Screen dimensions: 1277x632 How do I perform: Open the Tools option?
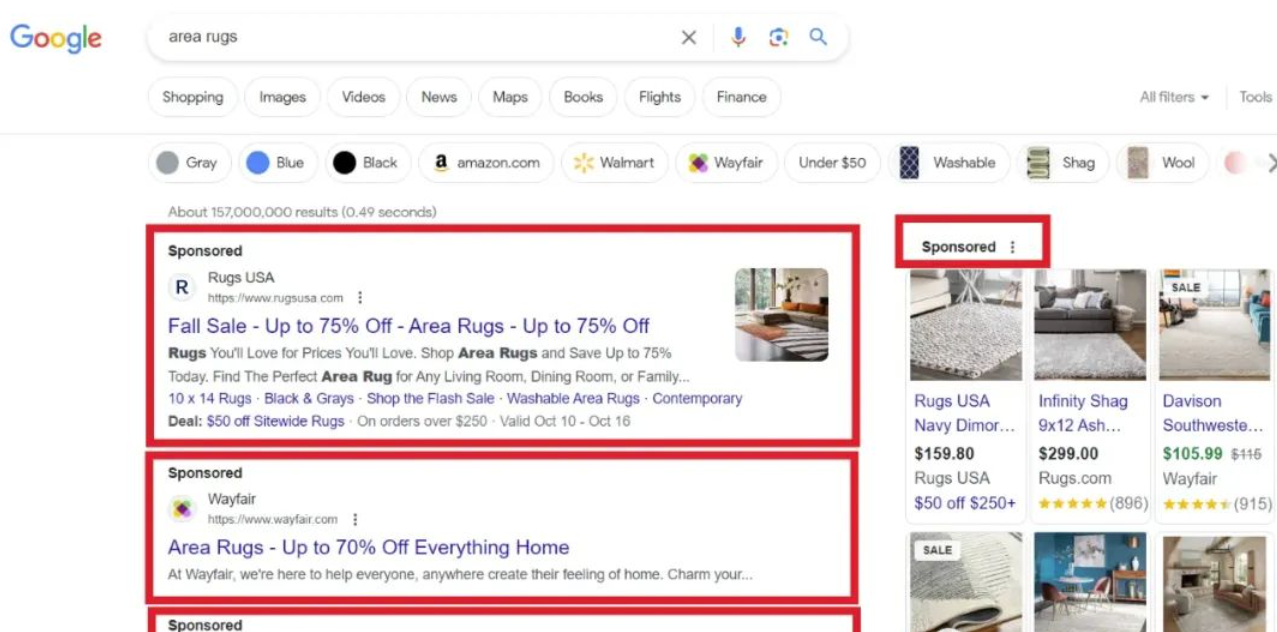click(x=1256, y=97)
